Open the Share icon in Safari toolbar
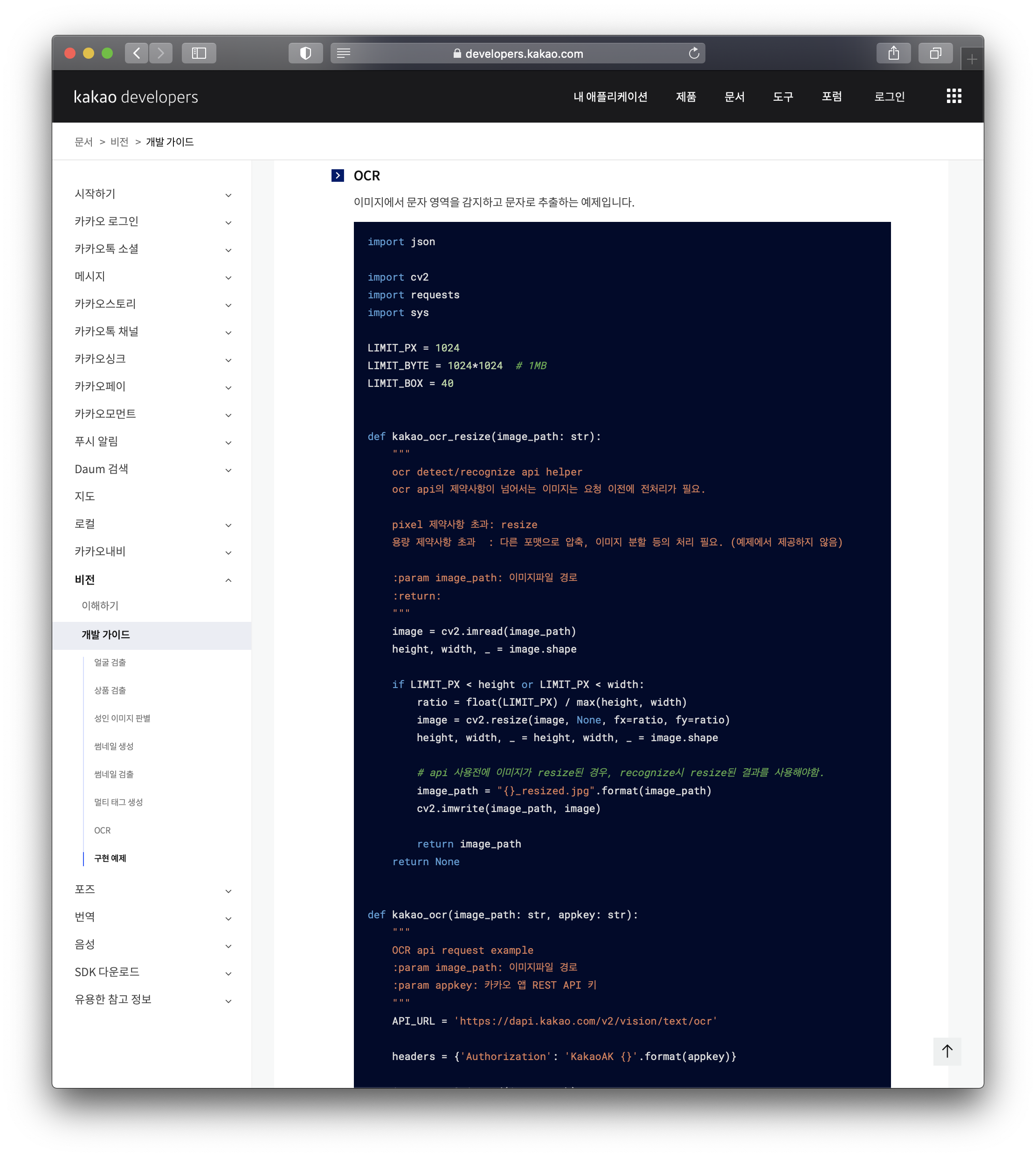This screenshot has height=1157, width=1036. click(894, 53)
